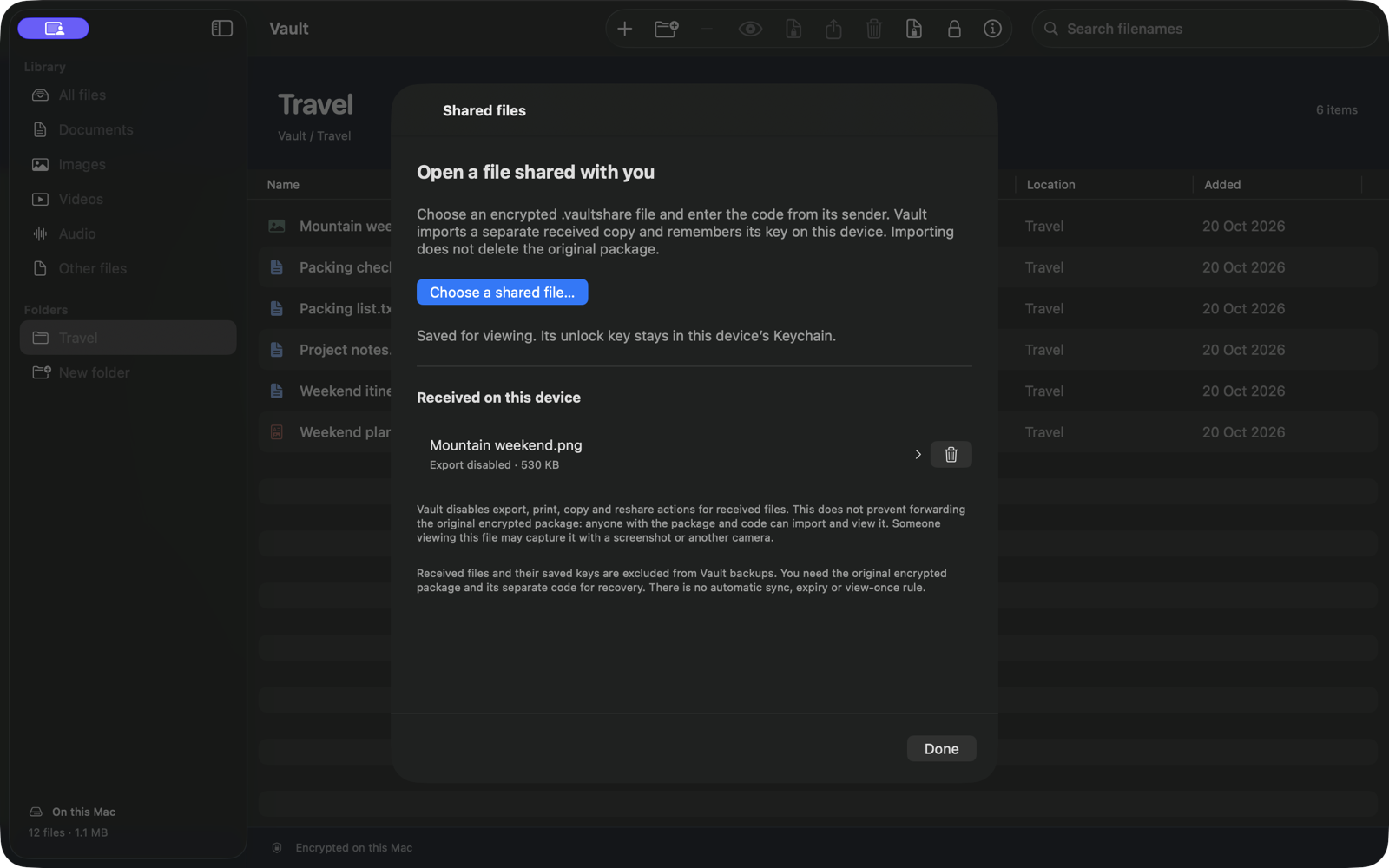Click the Done button
The image size is (1389, 868).
[x=941, y=748]
